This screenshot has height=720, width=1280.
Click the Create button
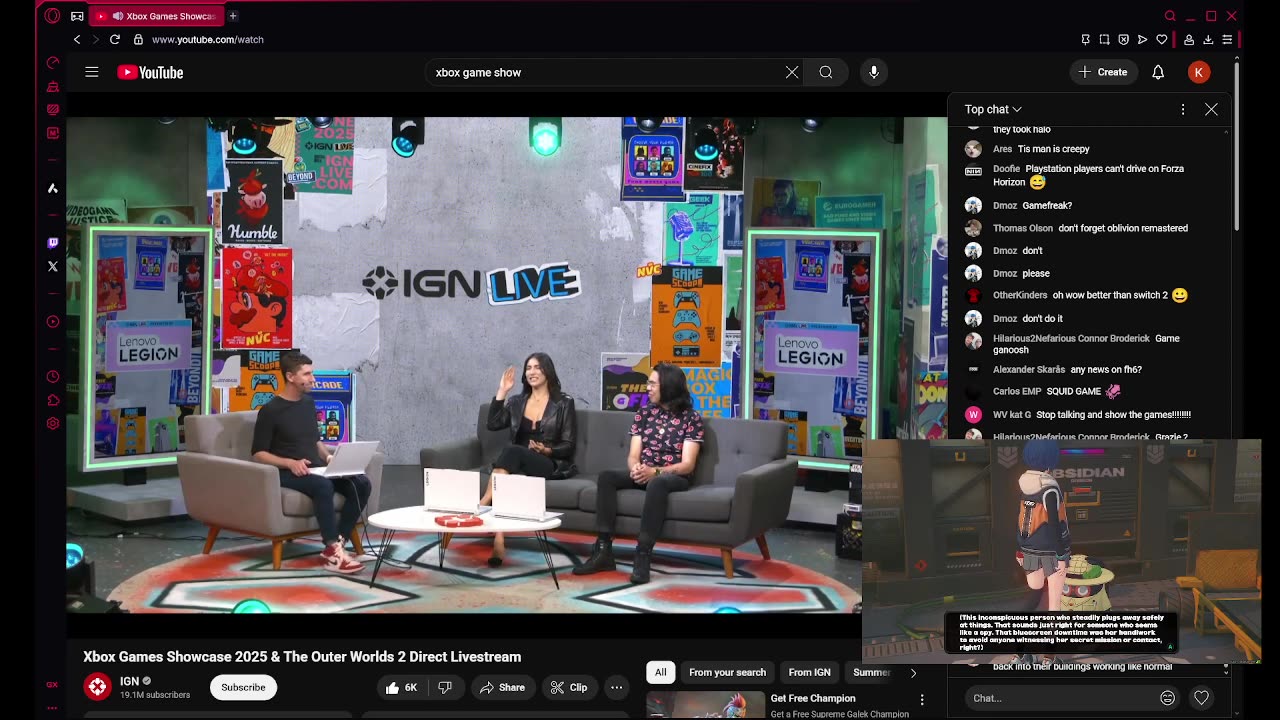tap(1103, 72)
